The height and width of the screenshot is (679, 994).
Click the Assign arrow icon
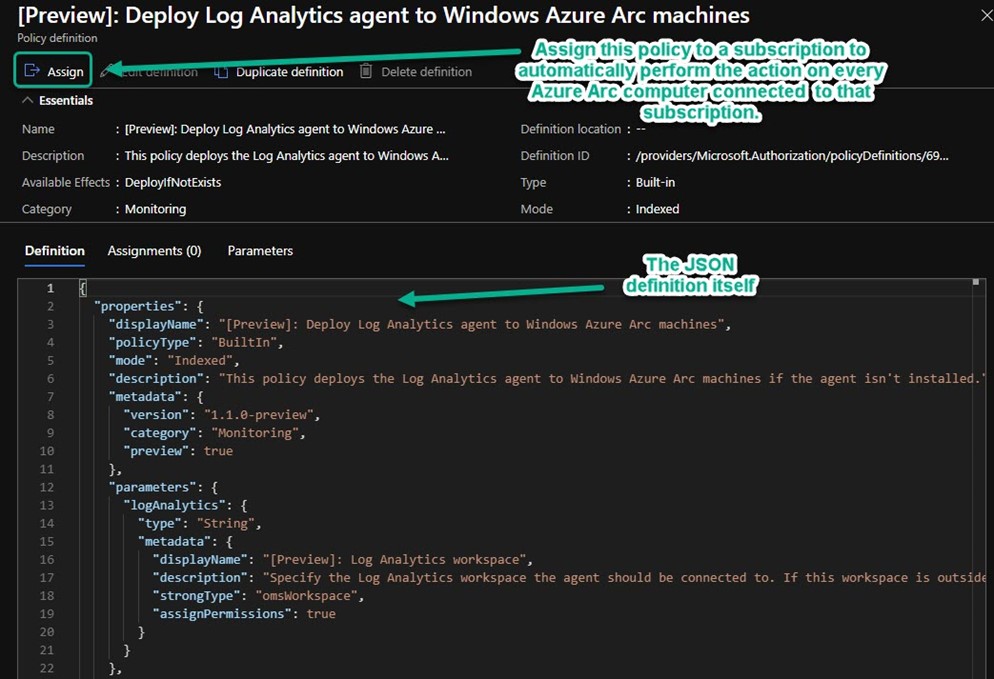click(32, 71)
